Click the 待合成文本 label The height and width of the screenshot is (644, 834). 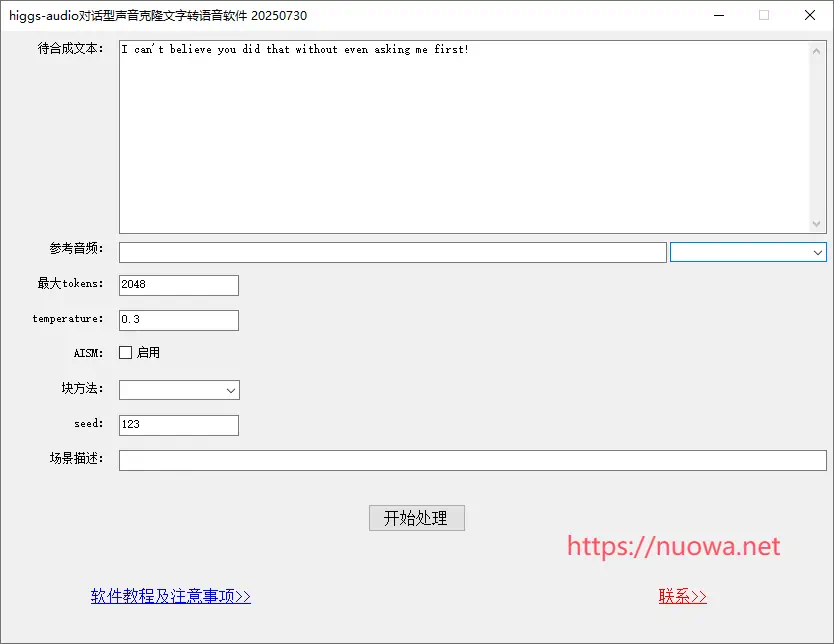[70, 49]
